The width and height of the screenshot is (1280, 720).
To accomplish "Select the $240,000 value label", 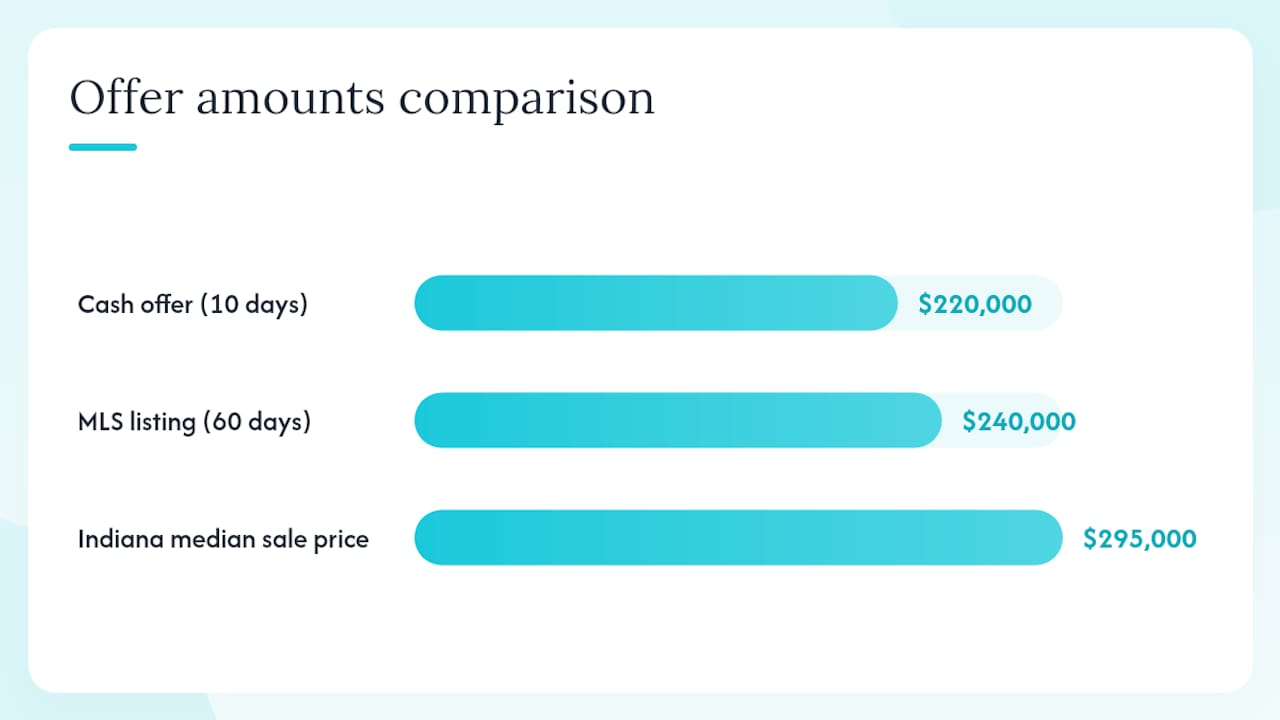I will 1019,421.
